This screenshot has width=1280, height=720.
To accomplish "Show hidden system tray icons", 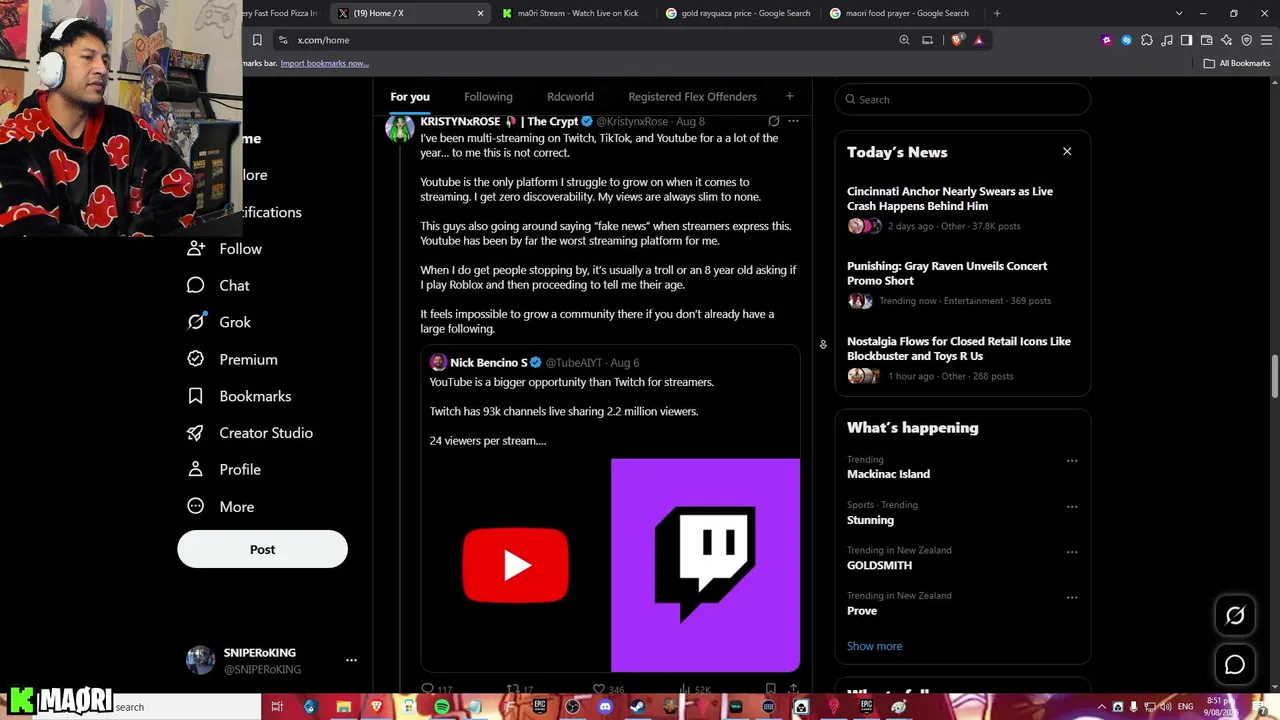I will tap(1102, 707).
